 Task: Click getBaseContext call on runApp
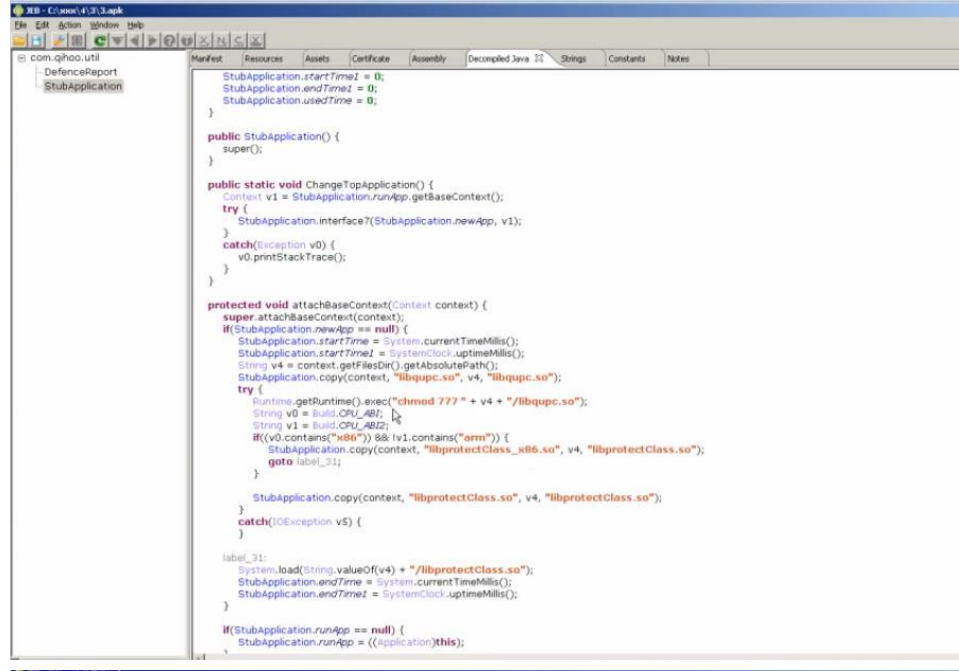pos(454,197)
